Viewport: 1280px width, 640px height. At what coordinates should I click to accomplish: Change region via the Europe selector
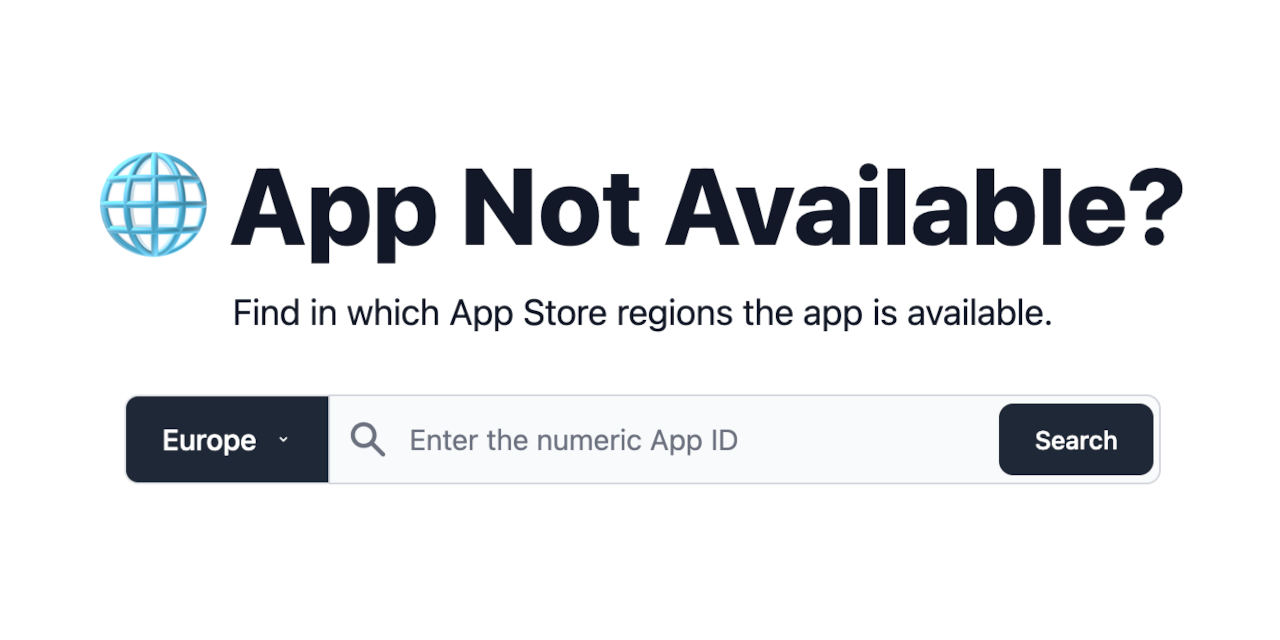pyautogui.click(x=228, y=440)
